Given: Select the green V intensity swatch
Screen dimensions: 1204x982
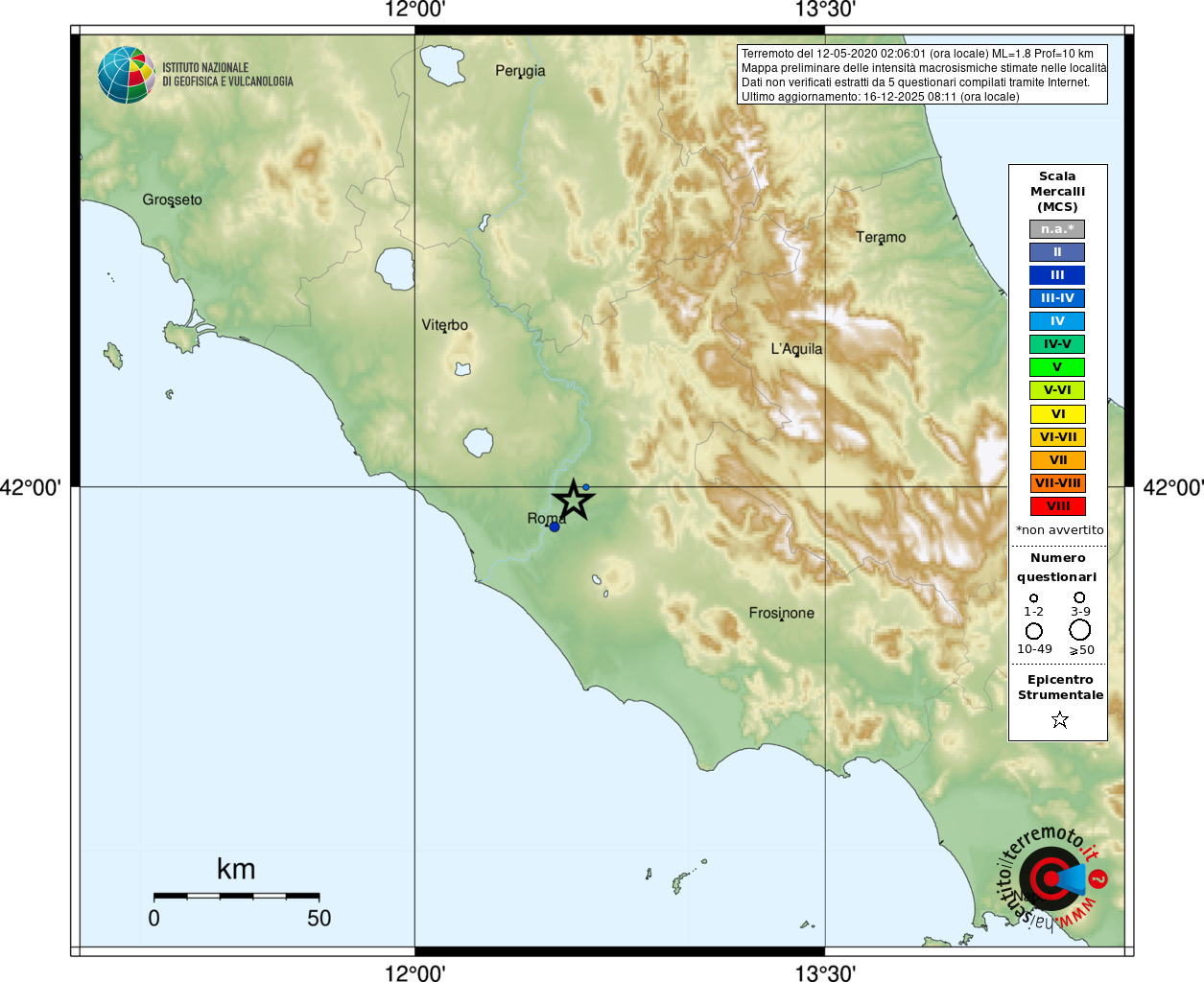Looking at the screenshot, I should coord(1057,367).
